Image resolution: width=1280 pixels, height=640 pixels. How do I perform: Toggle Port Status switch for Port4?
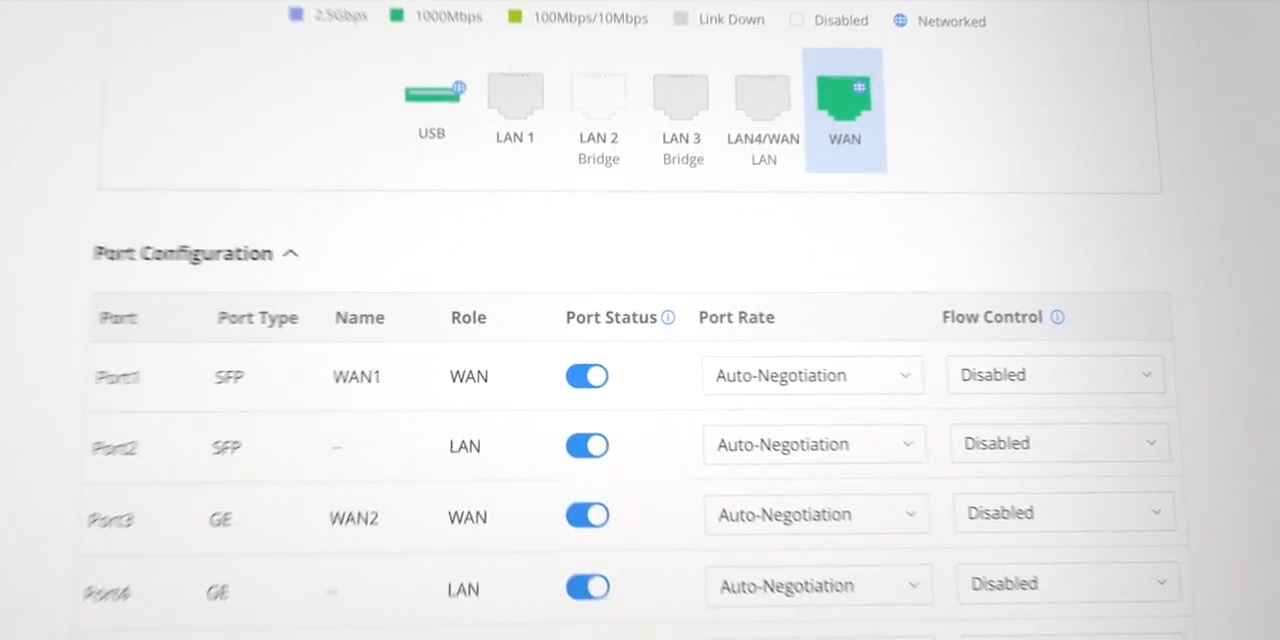click(x=587, y=587)
